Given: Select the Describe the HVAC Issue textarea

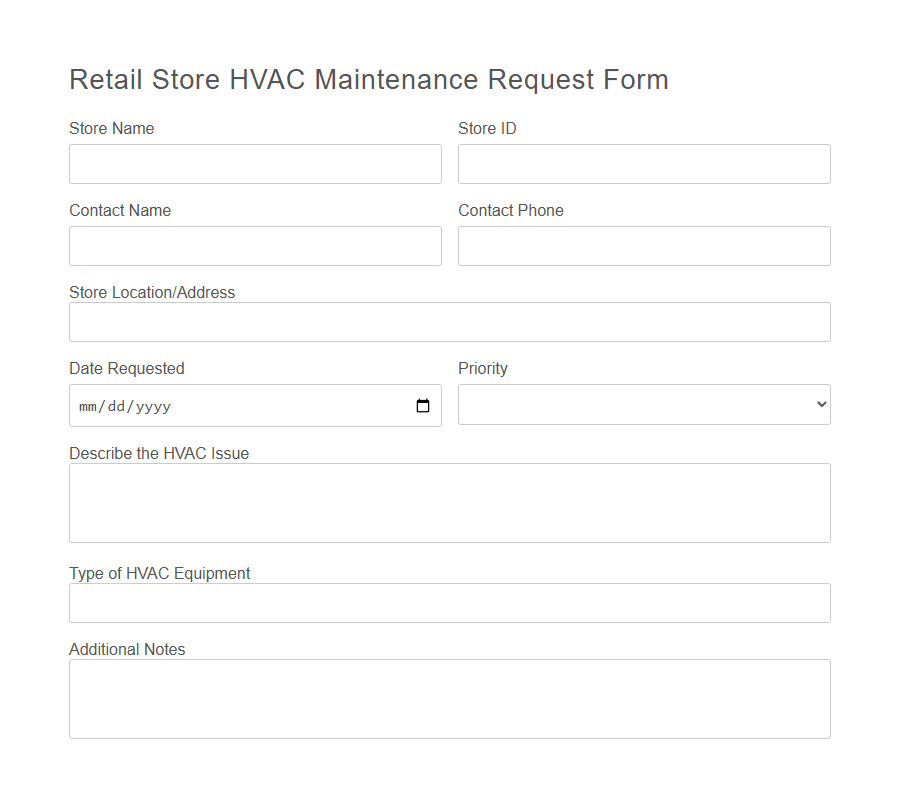Looking at the screenshot, I should 449,502.
